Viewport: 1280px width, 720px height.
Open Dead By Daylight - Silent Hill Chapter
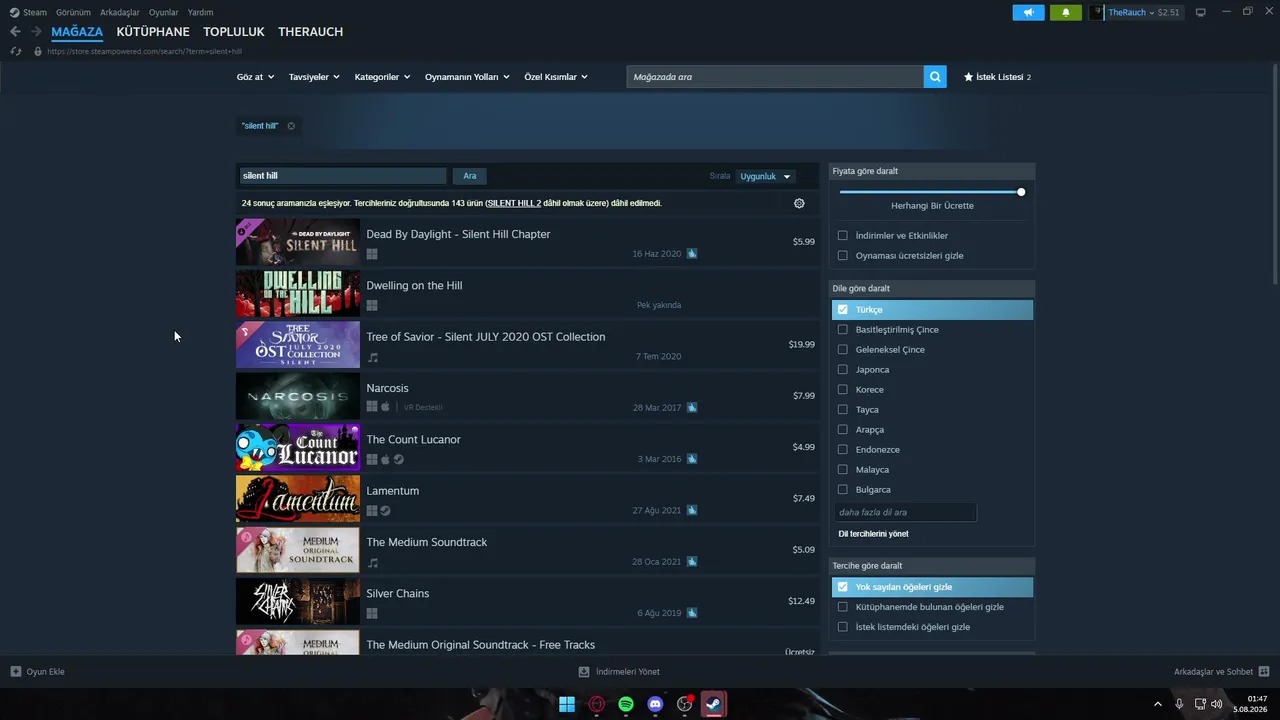click(527, 242)
